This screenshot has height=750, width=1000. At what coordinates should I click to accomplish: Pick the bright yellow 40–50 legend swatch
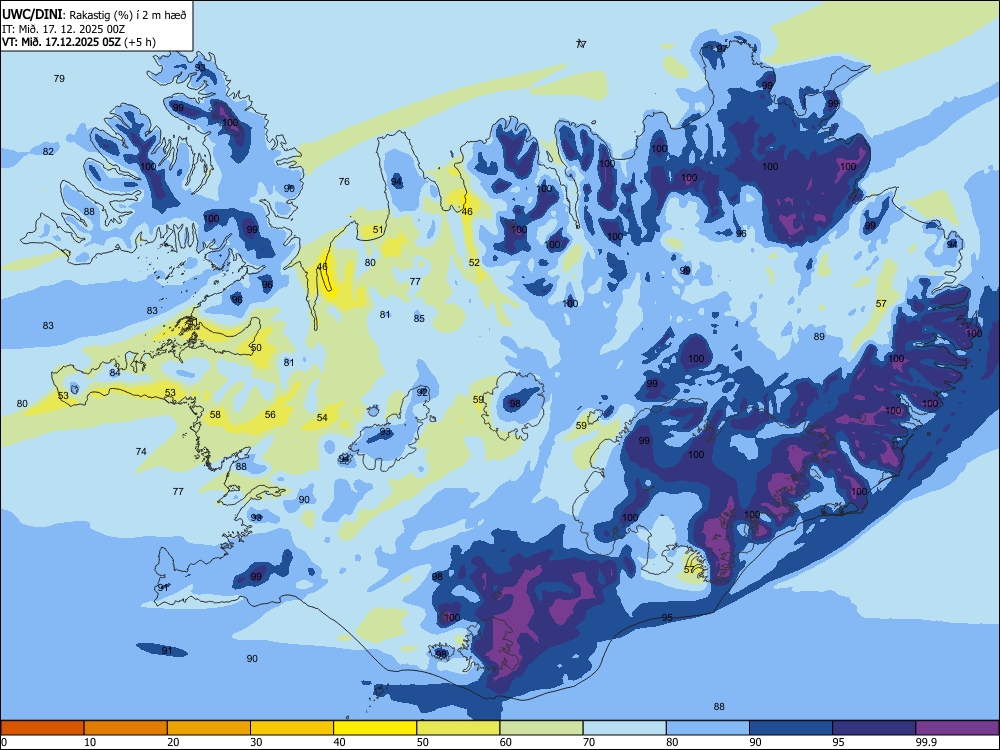point(375,728)
